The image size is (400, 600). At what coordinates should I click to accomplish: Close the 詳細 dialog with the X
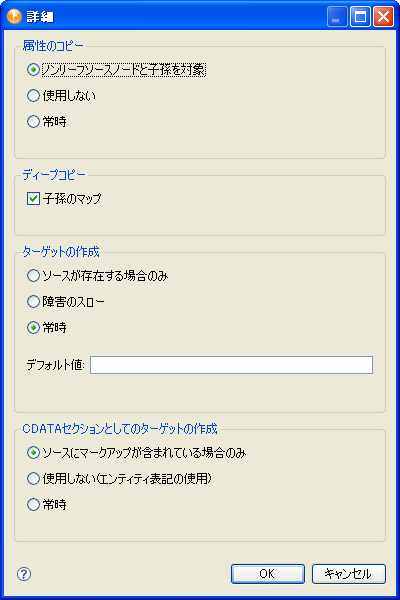click(383, 16)
